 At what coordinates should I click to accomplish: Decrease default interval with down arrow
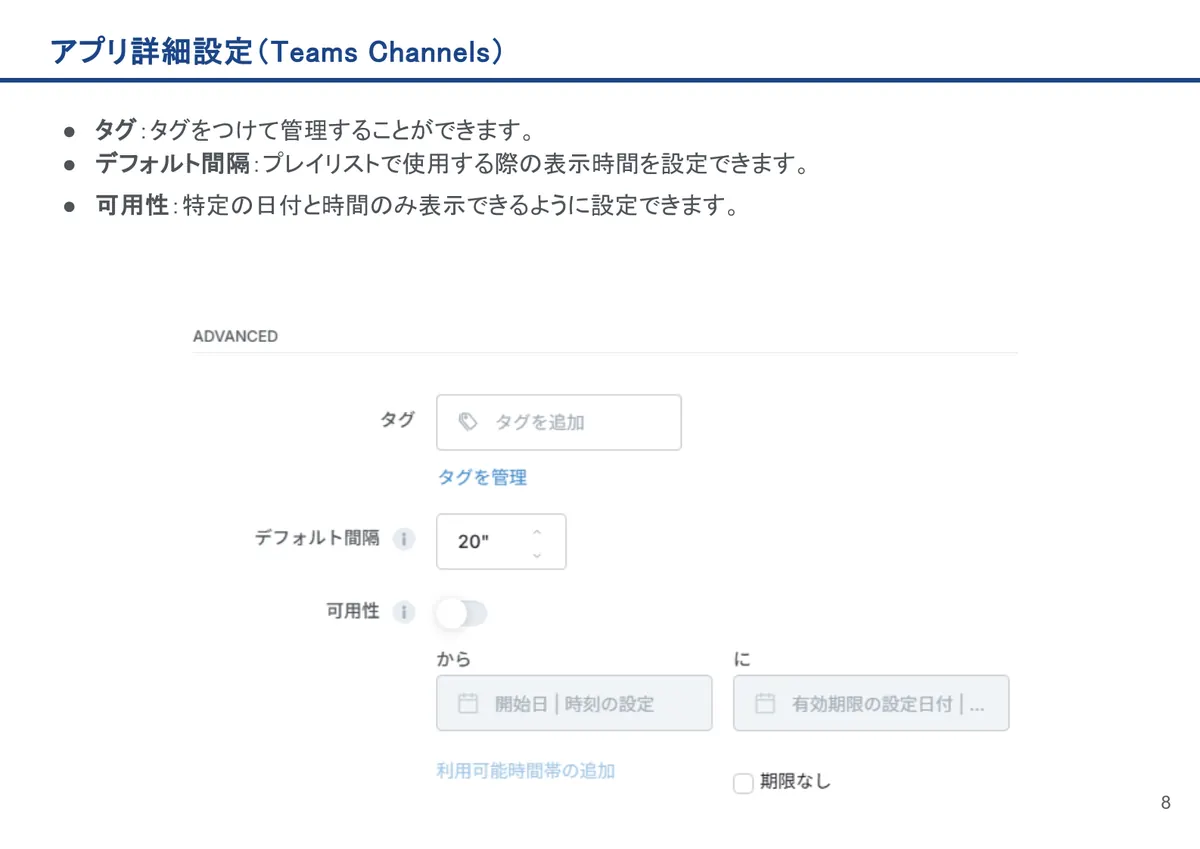point(537,554)
